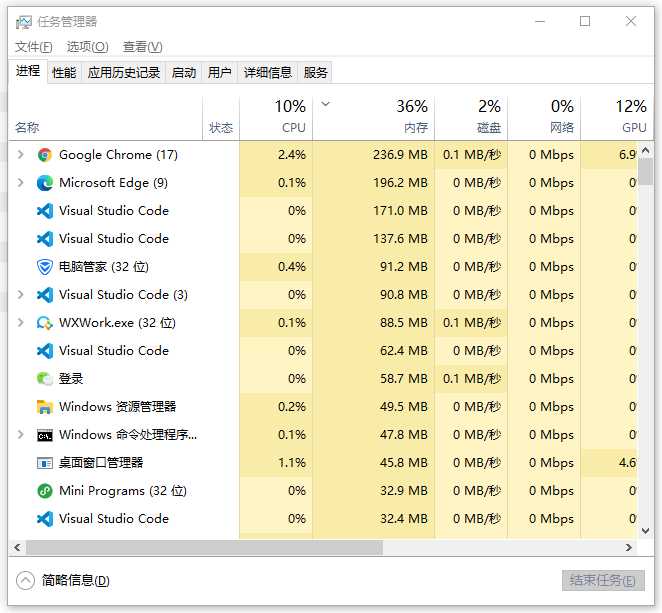662x613 pixels.
Task: Click the horizontal scrollbar right arrow
Action: (x=629, y=548)
